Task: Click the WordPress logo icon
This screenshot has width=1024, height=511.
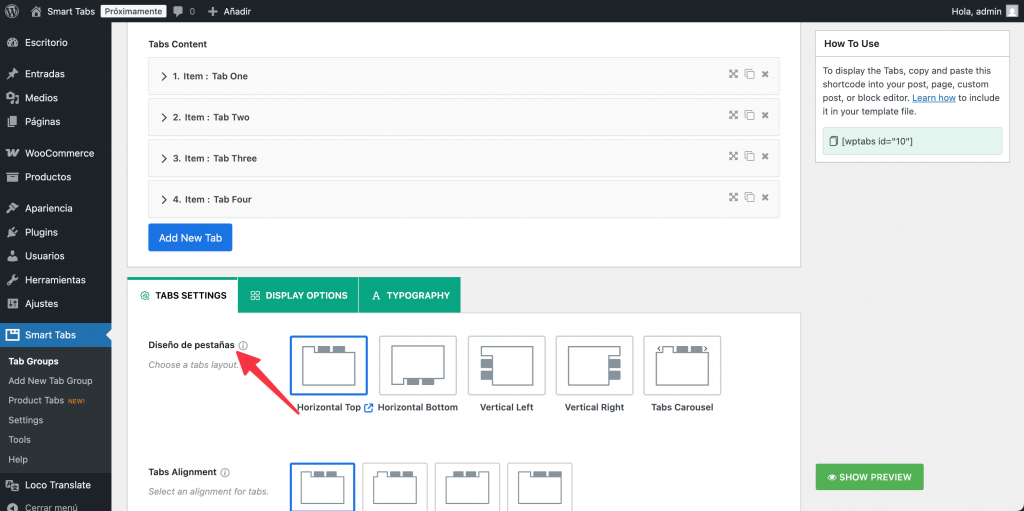Action: click(x=12, y=11)
